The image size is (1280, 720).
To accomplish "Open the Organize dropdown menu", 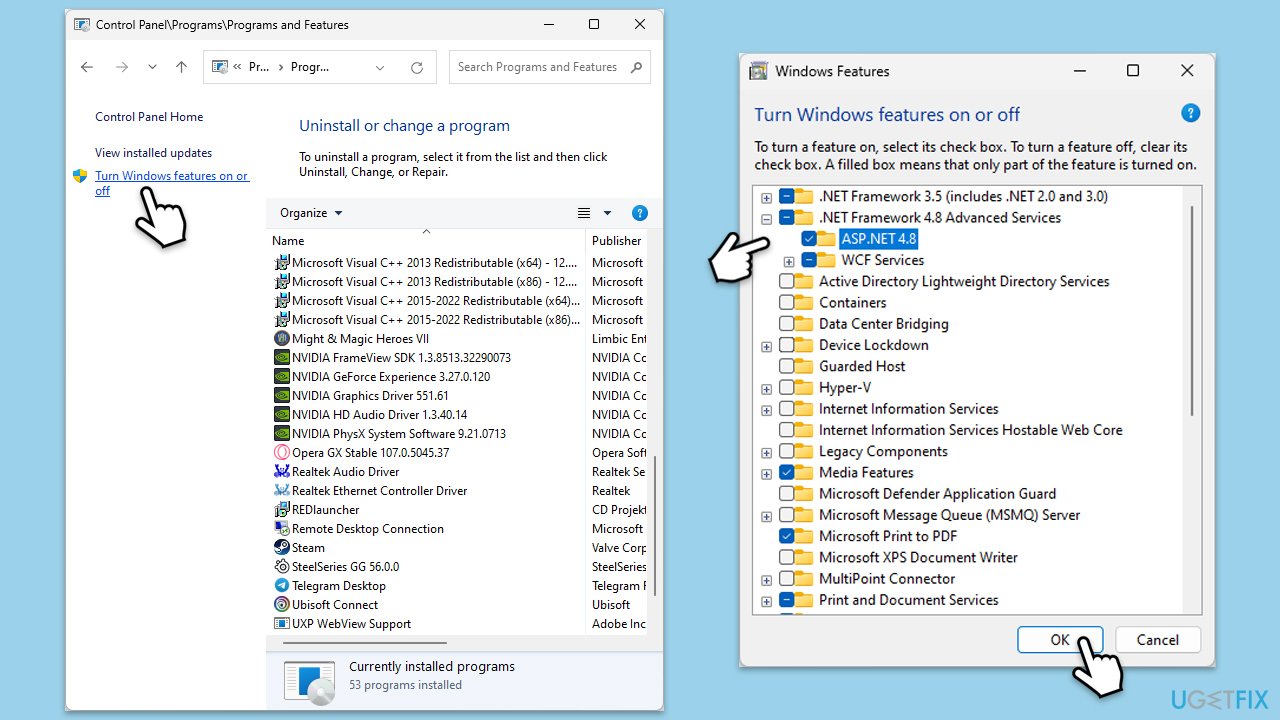I will tap(311, 213).
